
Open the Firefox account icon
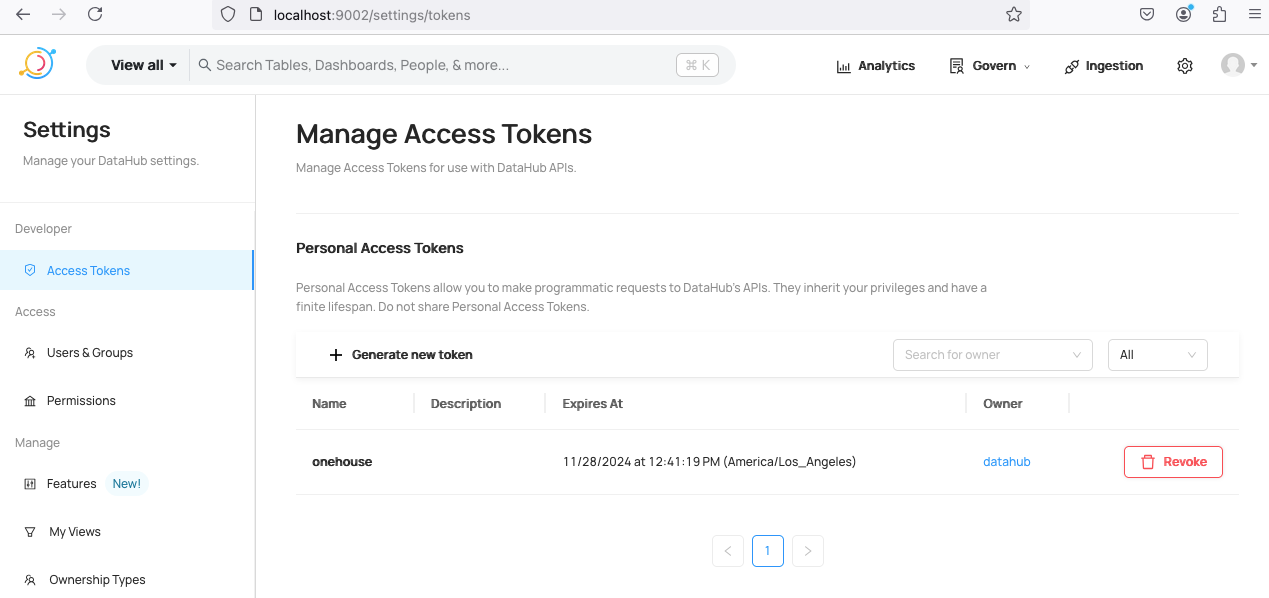pyautogui.click(x=1184, y=14)
